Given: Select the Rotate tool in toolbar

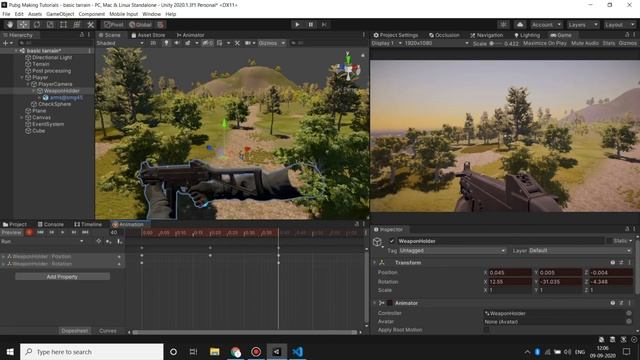Looking at the screenshot, I should click(x=37, y=24).
